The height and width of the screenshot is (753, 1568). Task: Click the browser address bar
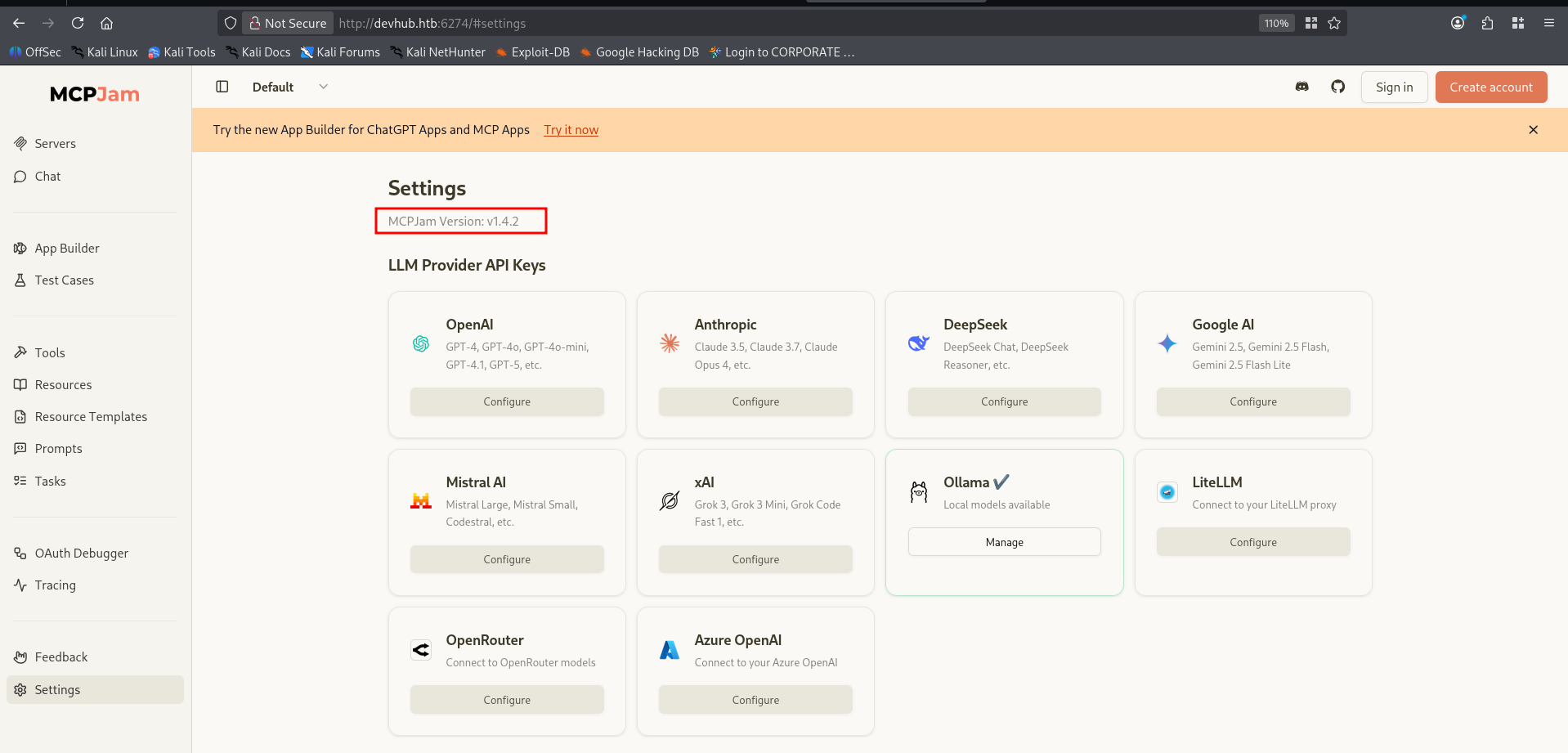click(736, 23)
